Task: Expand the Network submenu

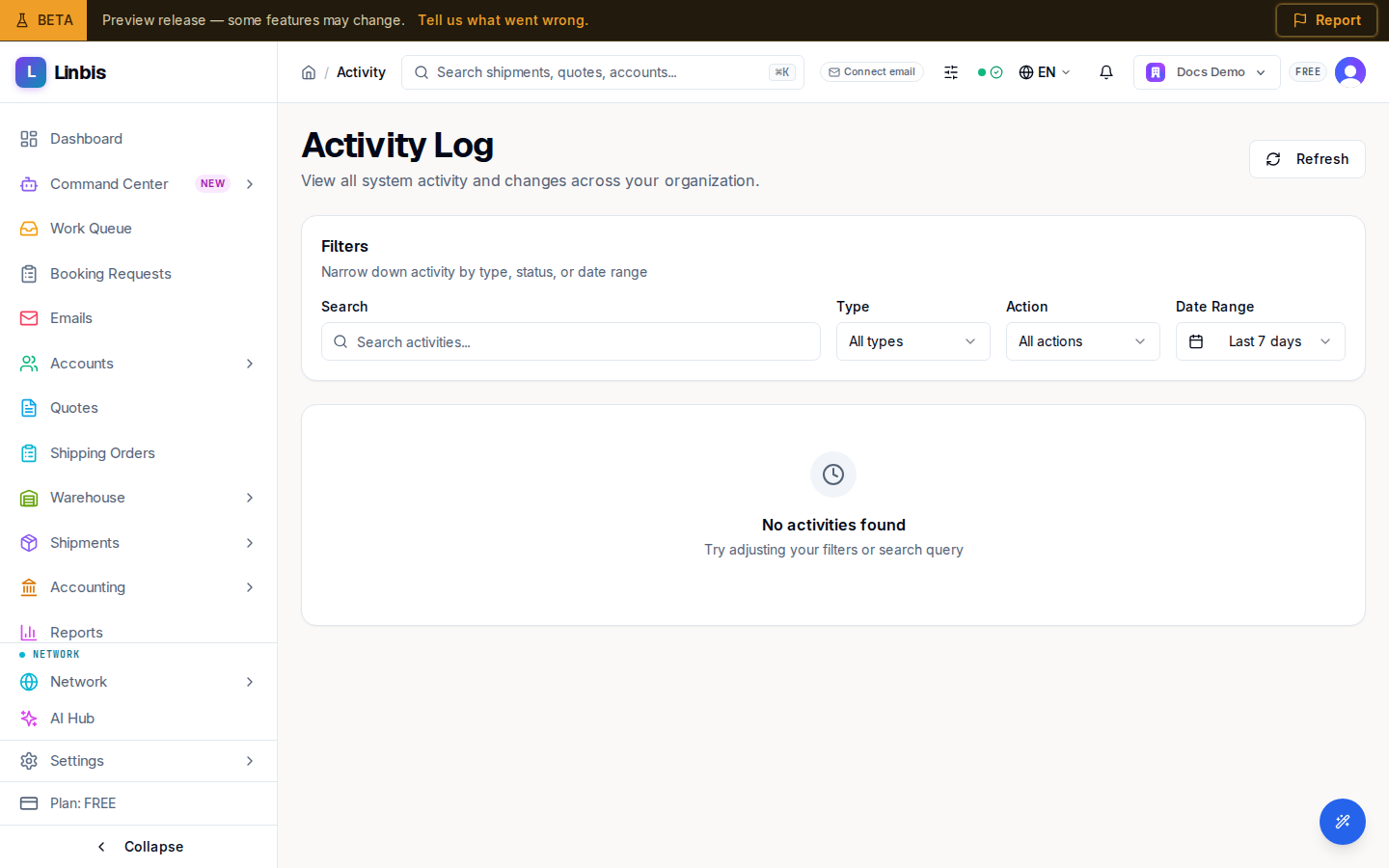Action: (250, 682)
